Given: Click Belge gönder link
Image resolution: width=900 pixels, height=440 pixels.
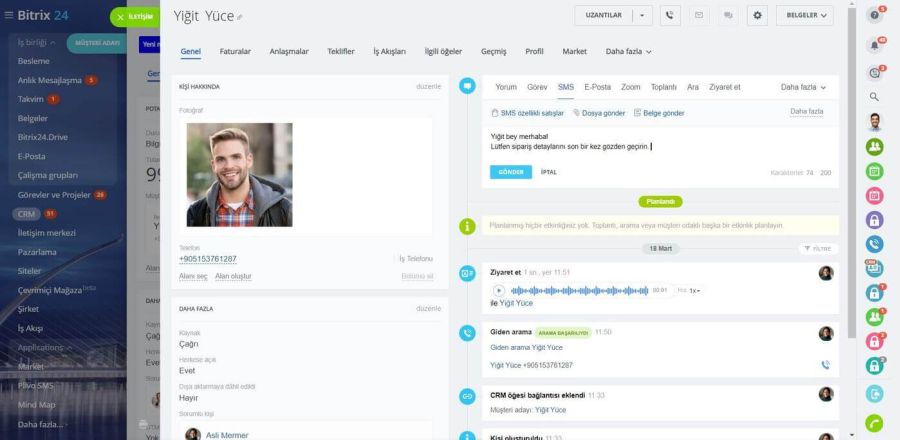Looking at the screenshot, I should (659, 113).
